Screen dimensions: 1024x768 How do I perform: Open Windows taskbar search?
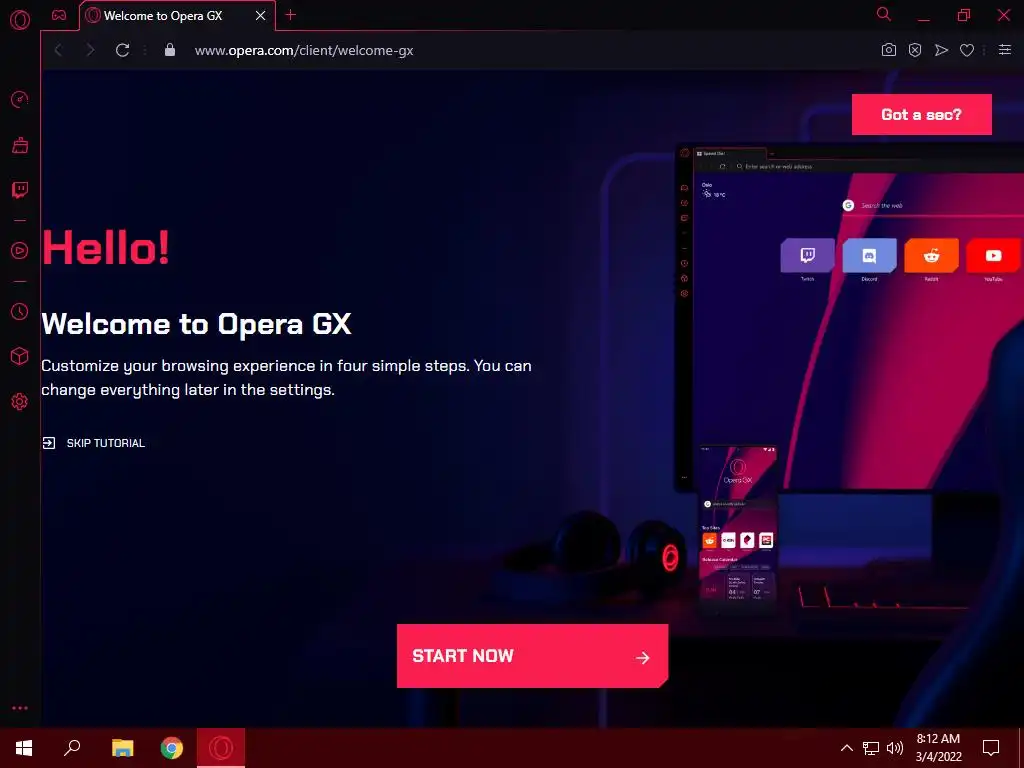[72, 748]
